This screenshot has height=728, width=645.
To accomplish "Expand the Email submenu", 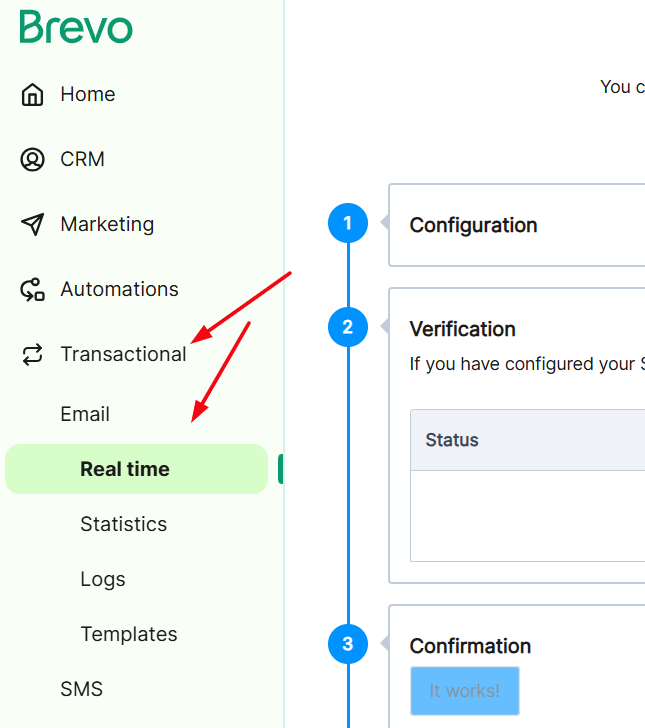I will (85, 414).
